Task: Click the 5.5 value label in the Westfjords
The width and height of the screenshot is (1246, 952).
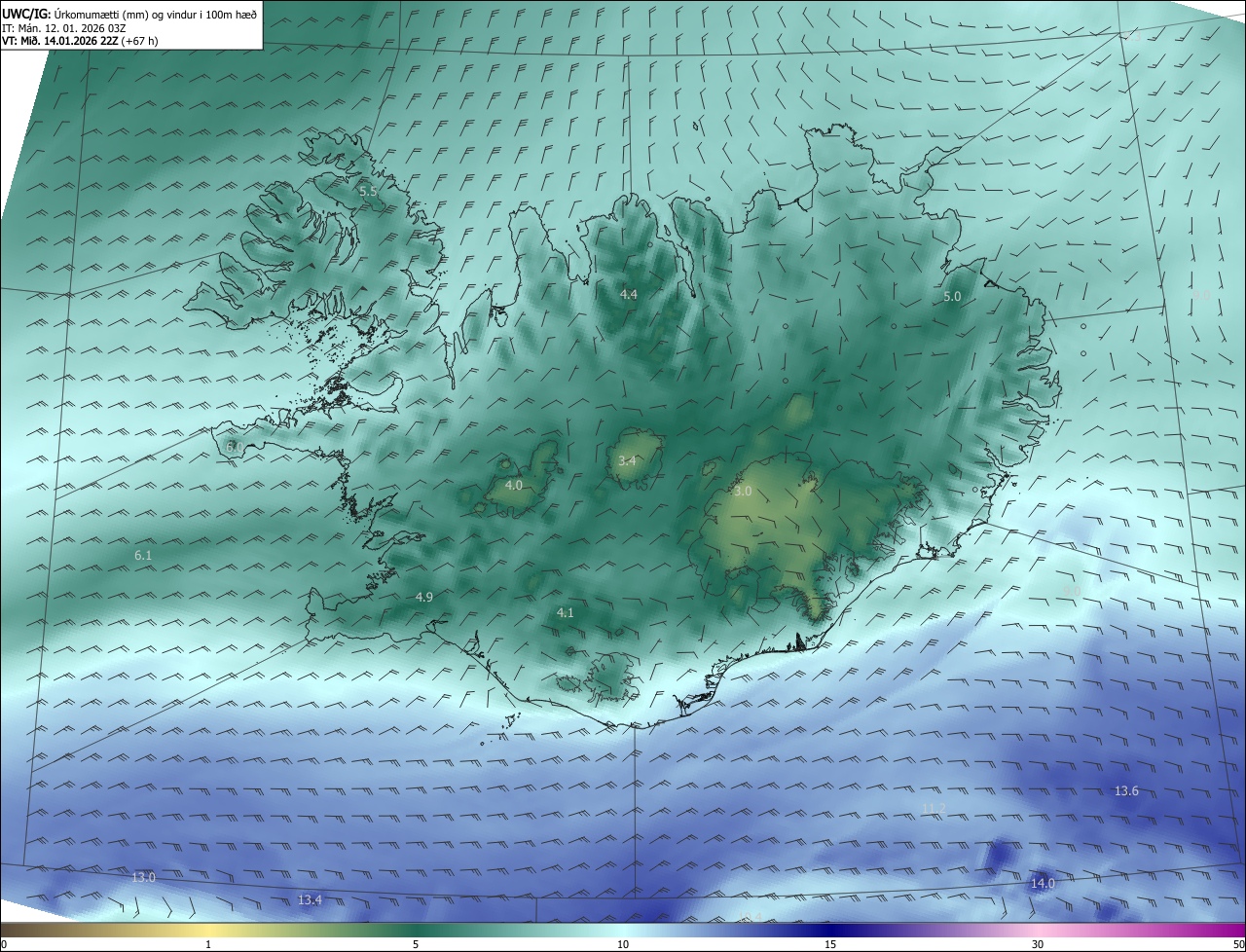Action: pos(368,192)
